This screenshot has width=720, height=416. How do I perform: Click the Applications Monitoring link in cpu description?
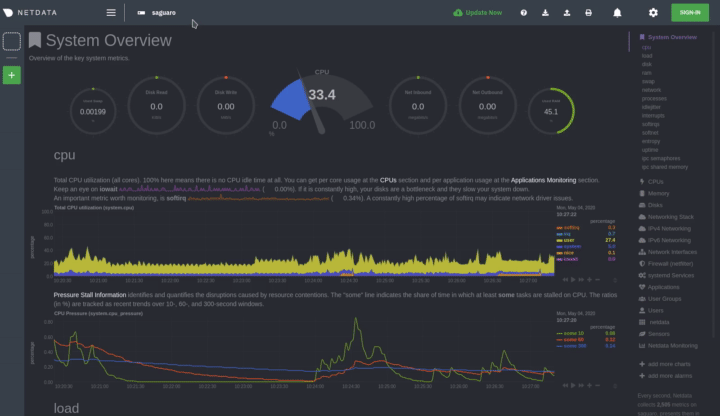coord(543,180)
